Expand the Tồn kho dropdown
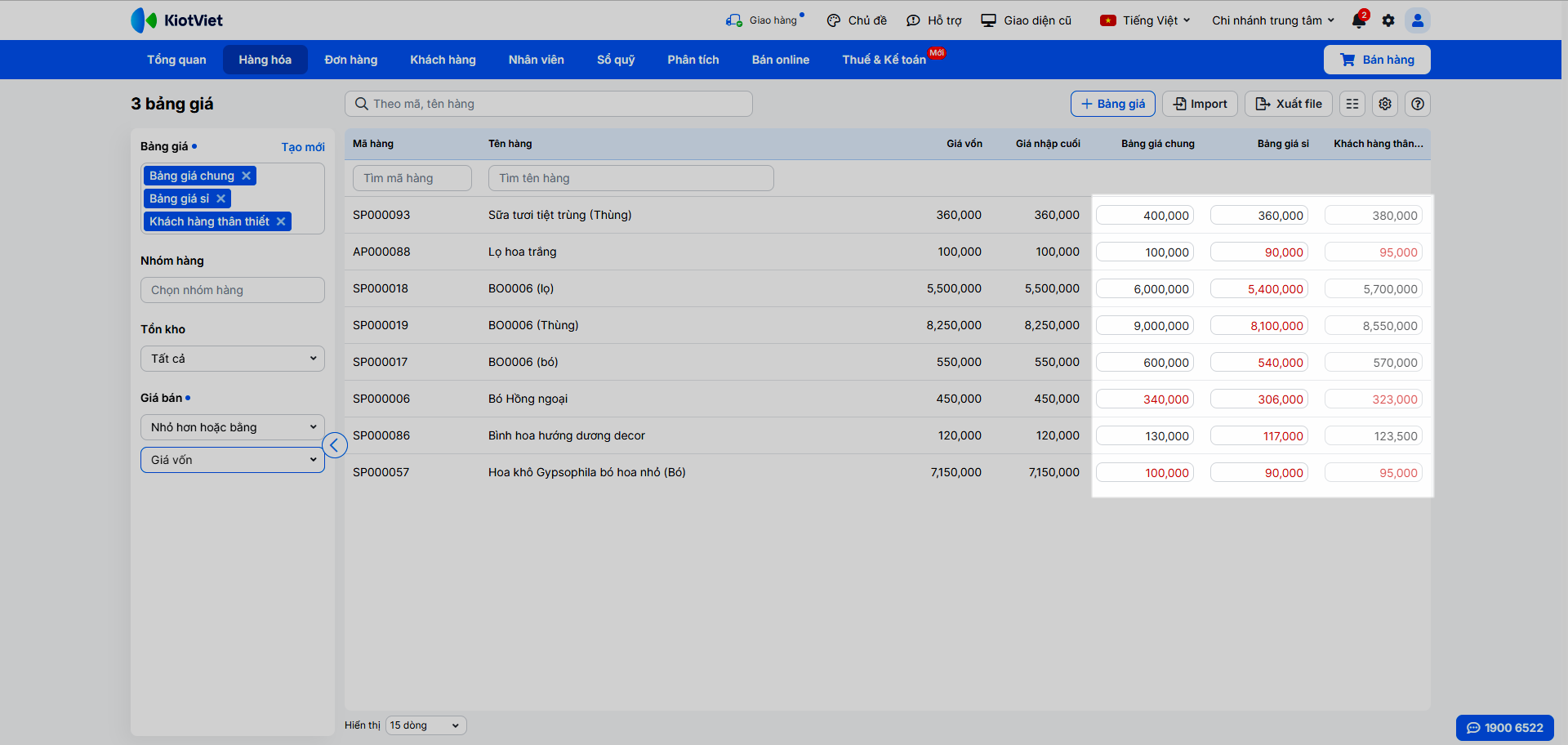Screen dimensions: 1568x745 click(x=233, y=359)
